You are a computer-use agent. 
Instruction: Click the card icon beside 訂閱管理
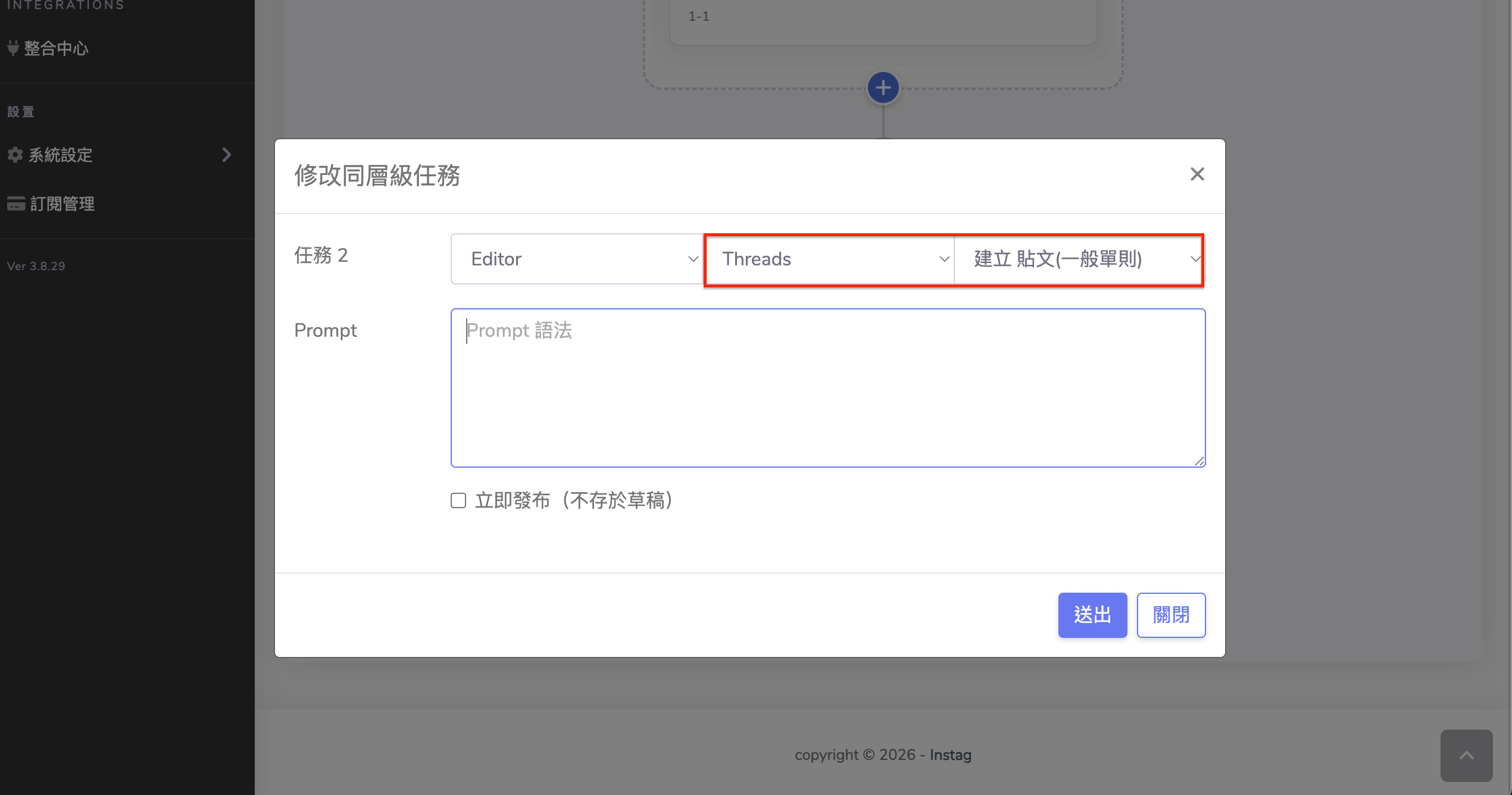[x=16, y=204]
